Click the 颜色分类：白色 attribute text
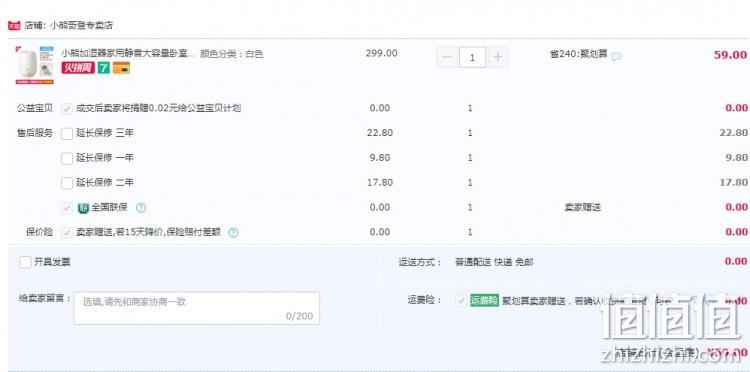The height and width of the screenshot is (372, 750). click(x=232, y=54)
